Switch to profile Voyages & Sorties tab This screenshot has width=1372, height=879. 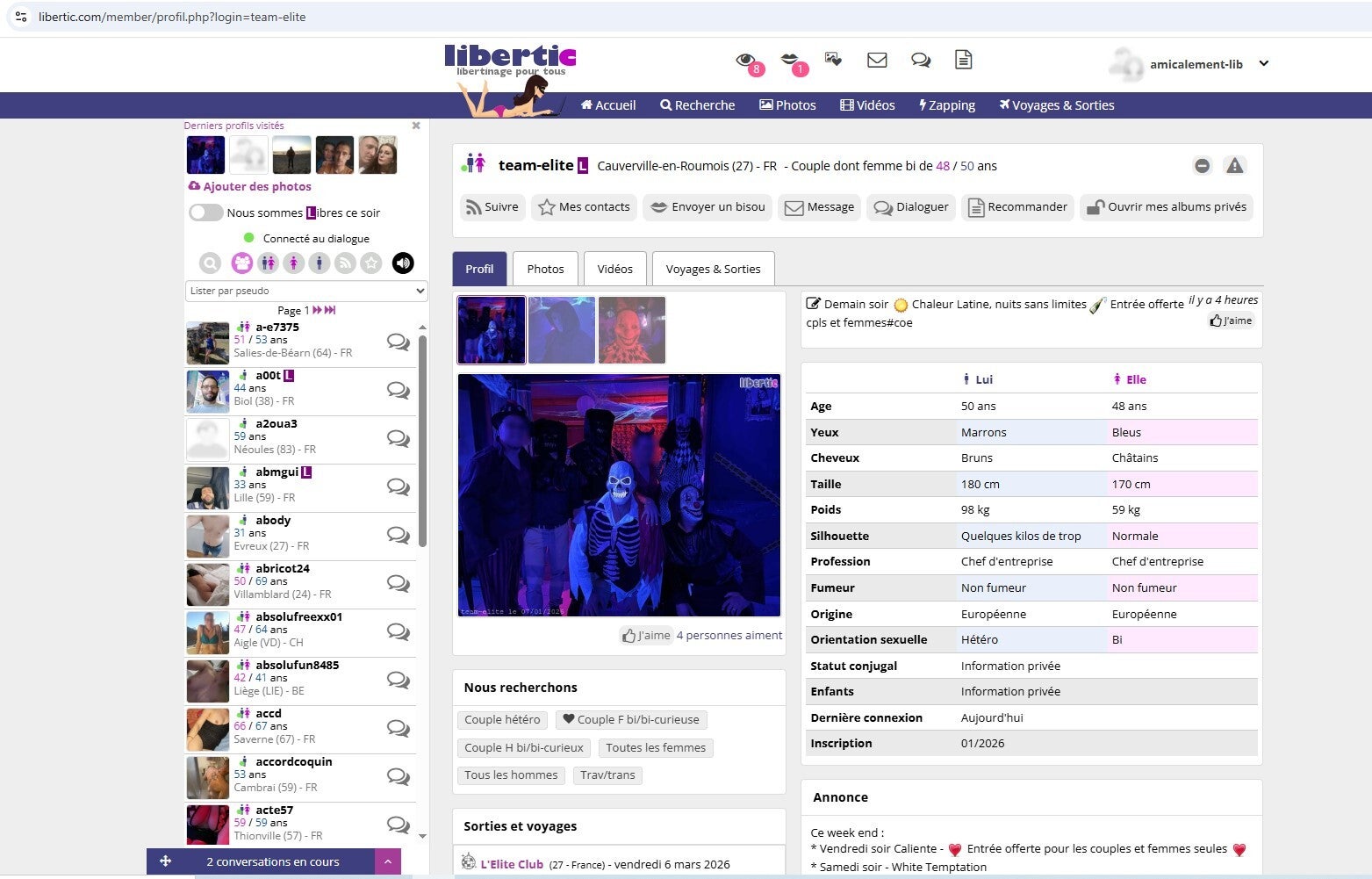coord(714,269)
